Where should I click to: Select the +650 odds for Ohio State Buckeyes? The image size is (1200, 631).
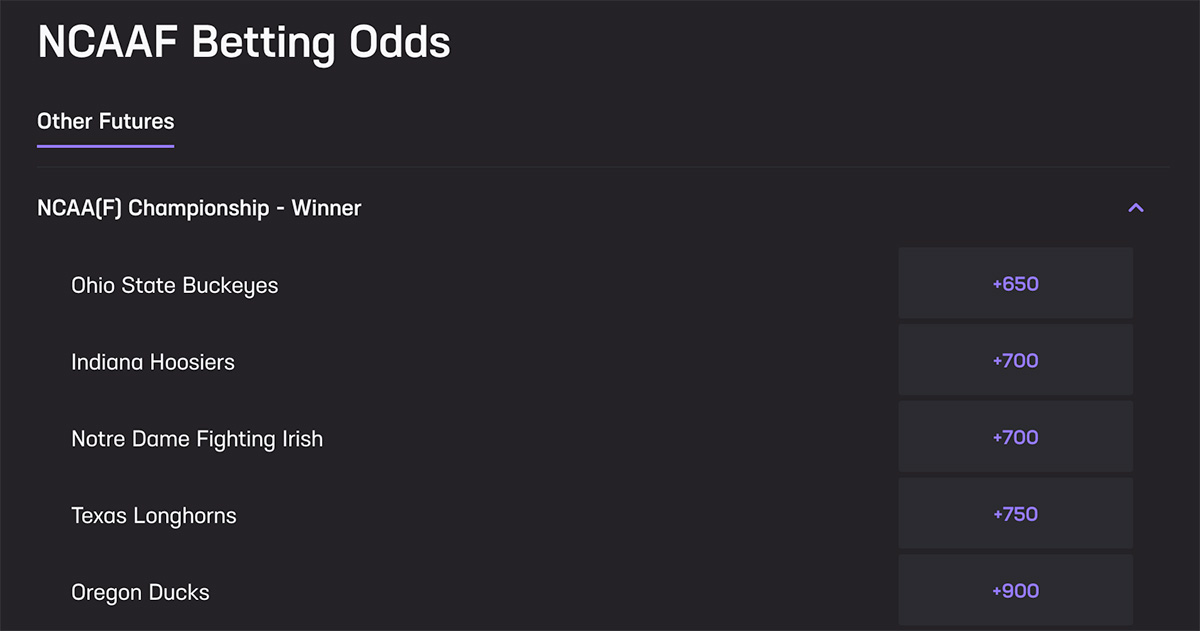coord(1015,283)
